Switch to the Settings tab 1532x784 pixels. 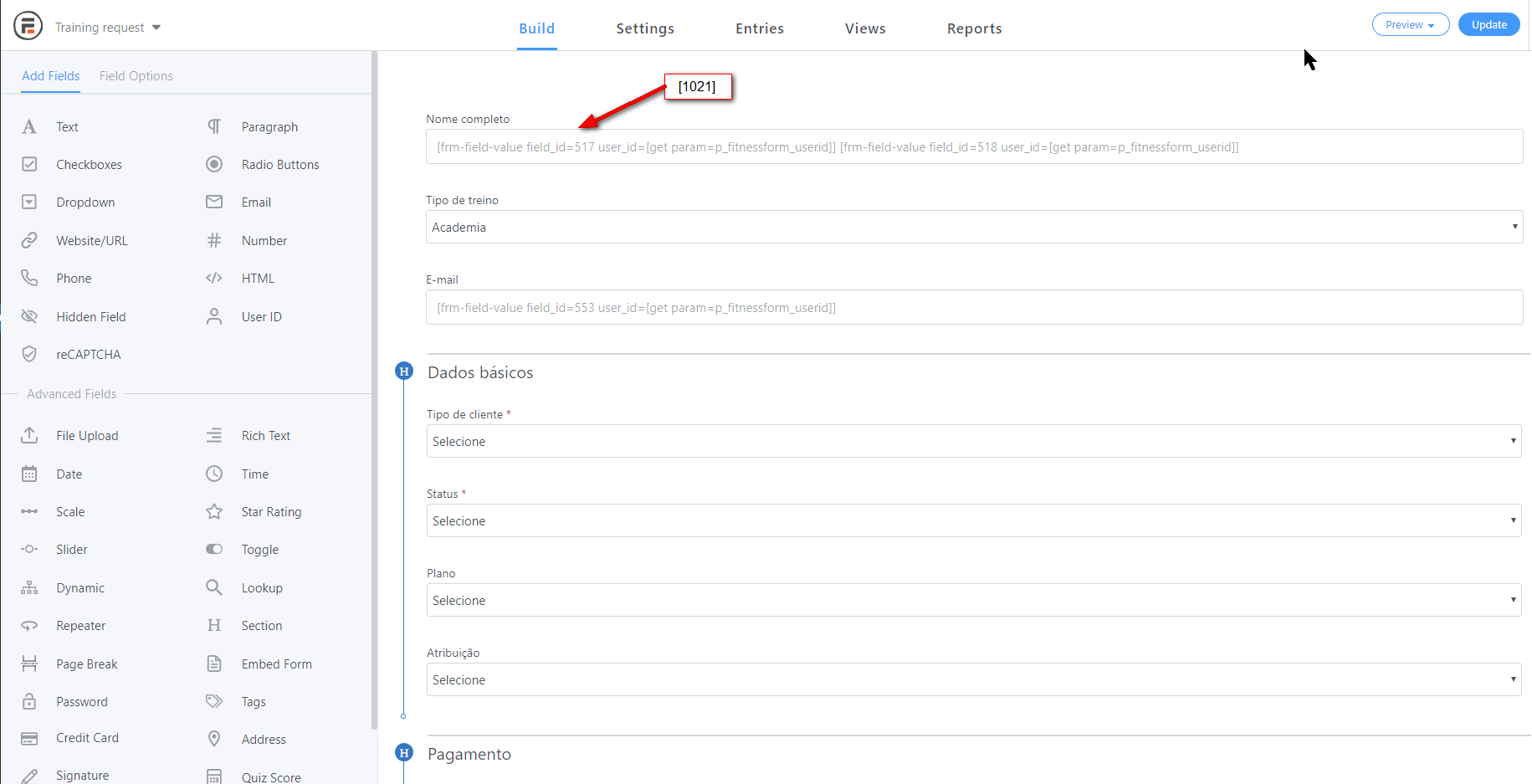(645, 28)
